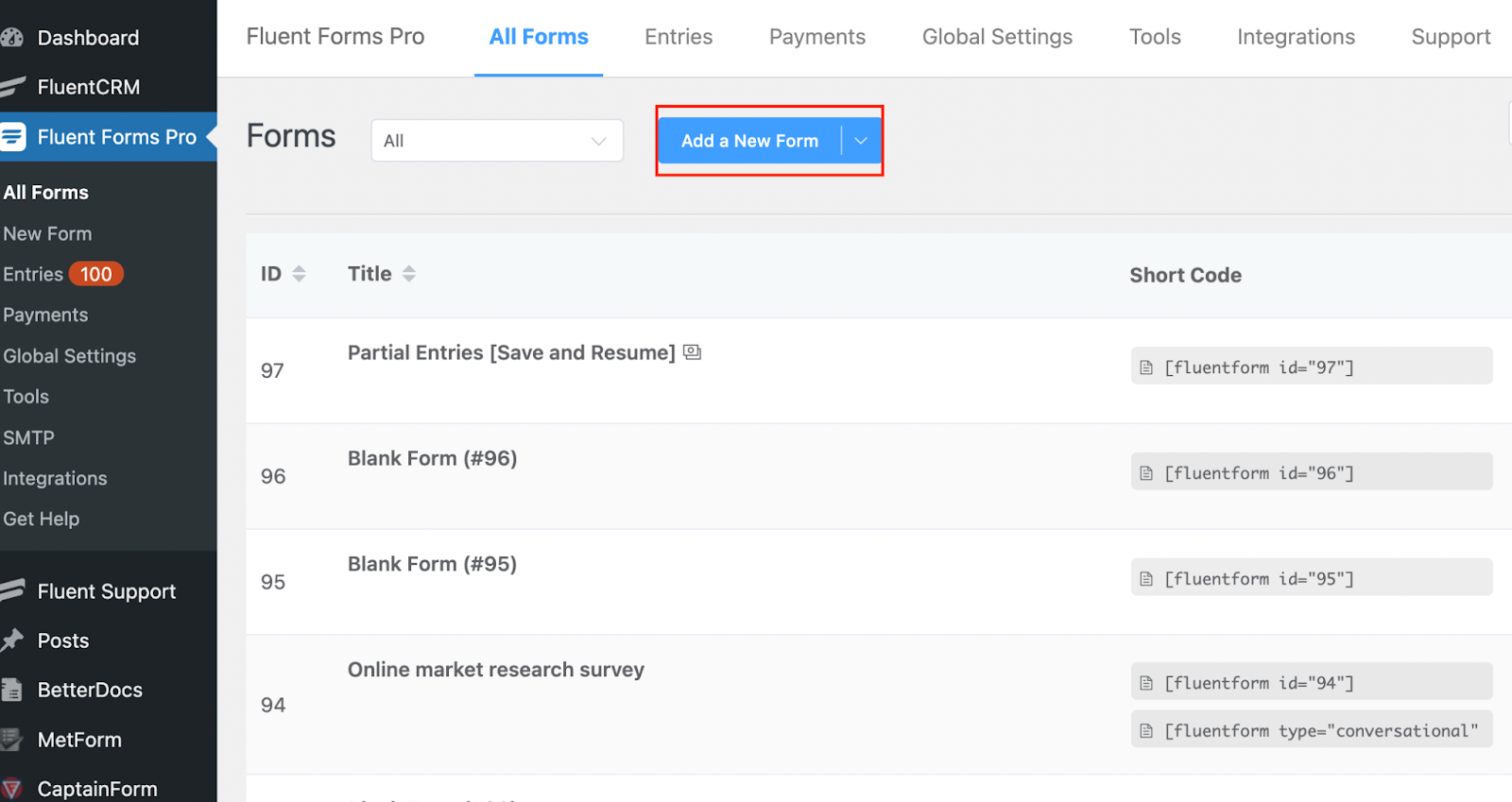Click the Title column sort arrows
Screen dimensions: 1512x802
(x=408, y=274)
